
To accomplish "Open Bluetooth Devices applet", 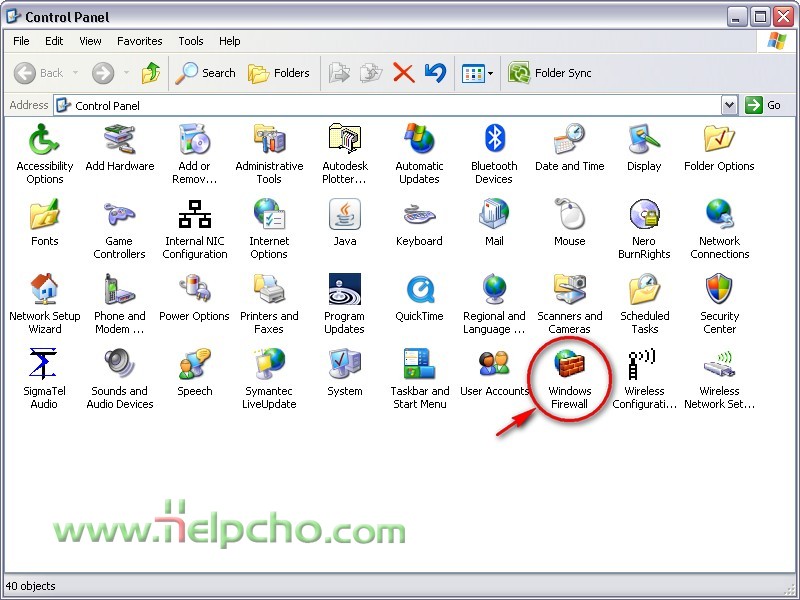I will coord(494,154).
